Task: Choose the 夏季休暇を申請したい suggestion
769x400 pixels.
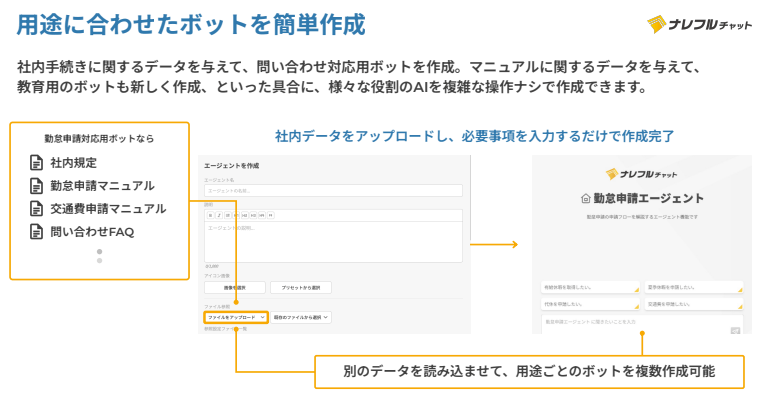Action: [x=694, y=287]
